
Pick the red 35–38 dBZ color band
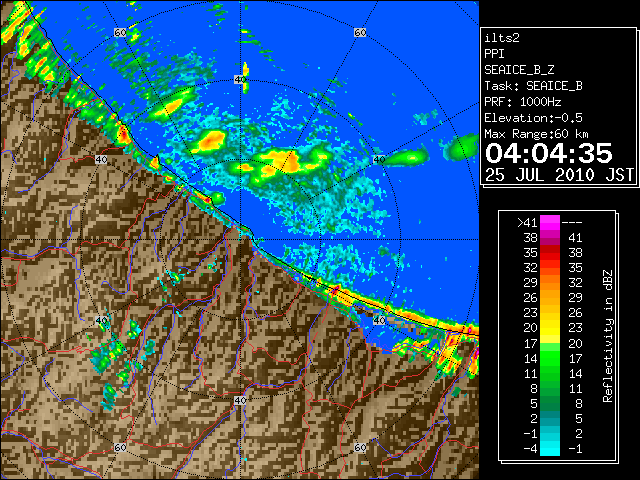pos(550,253)
